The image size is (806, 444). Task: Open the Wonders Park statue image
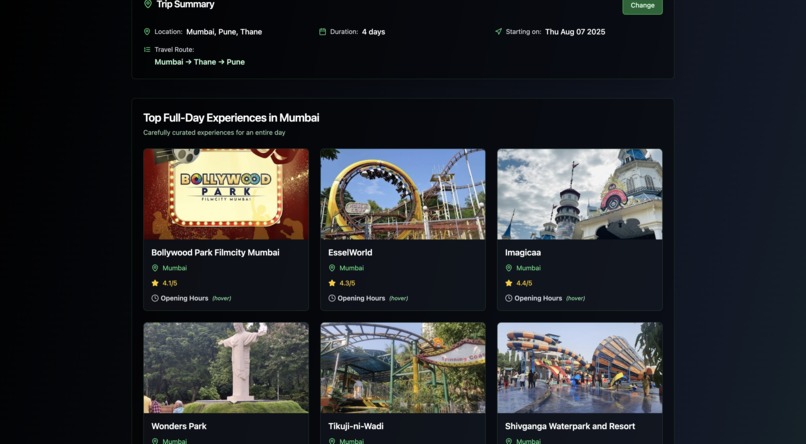coord(226,368)
